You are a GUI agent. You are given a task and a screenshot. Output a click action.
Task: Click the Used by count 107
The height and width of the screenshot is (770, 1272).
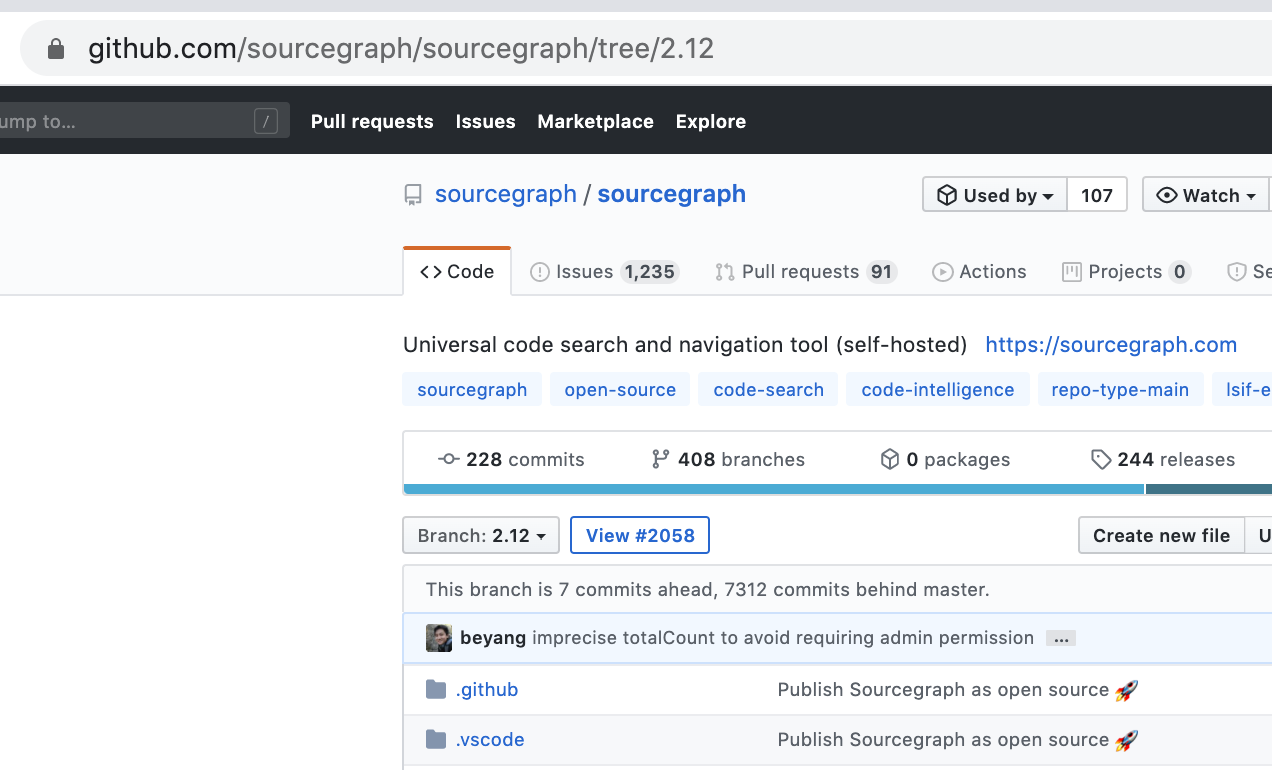tap(1097, 195)
